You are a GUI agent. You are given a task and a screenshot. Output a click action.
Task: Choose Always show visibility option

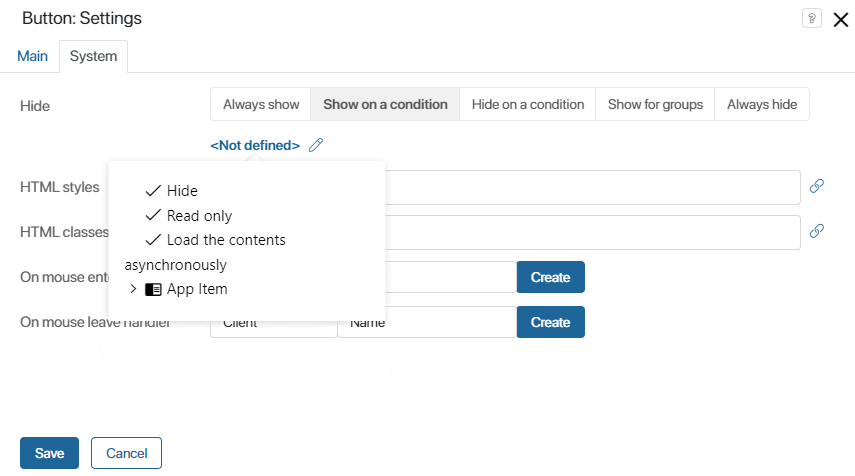[261, 104]
